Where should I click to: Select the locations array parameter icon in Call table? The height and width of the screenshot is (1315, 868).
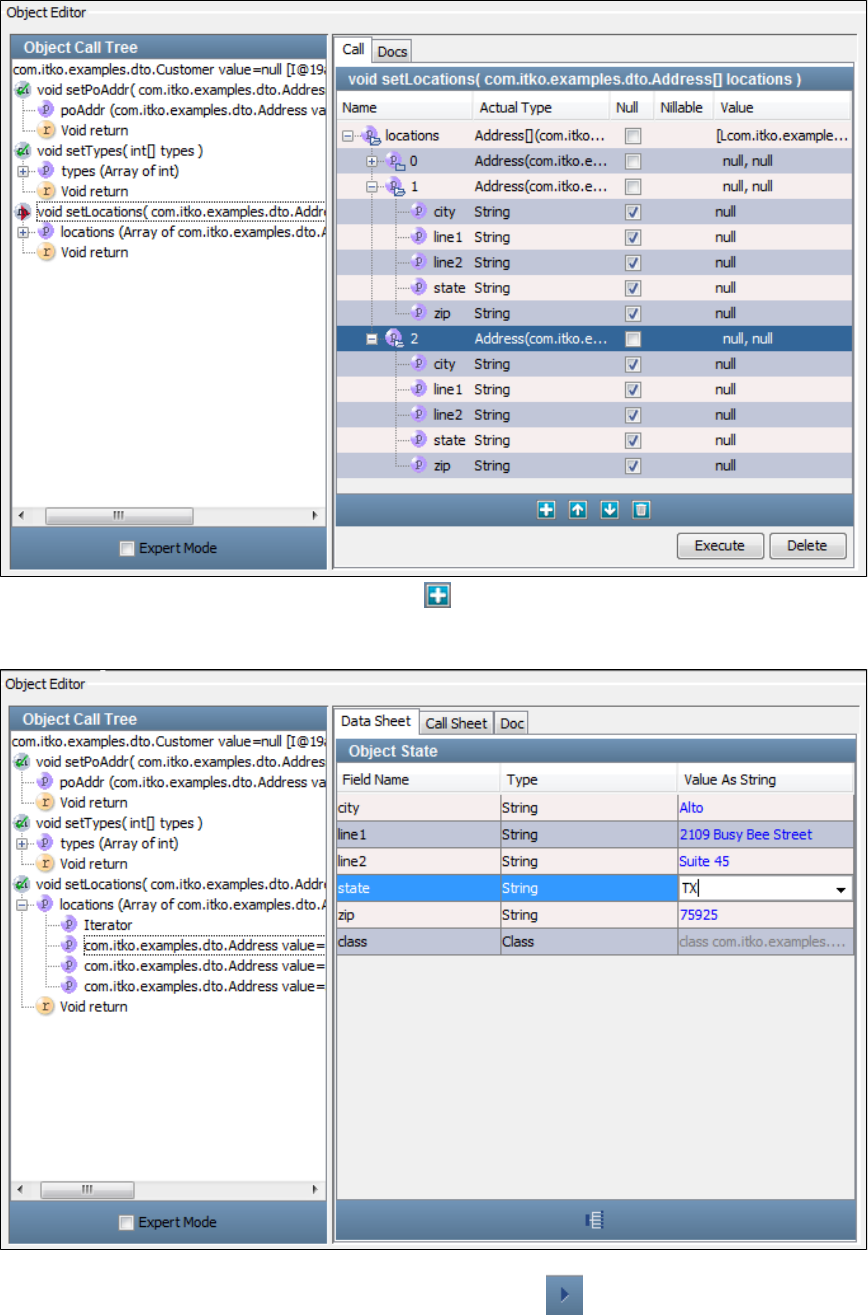(x=371, y=135)
